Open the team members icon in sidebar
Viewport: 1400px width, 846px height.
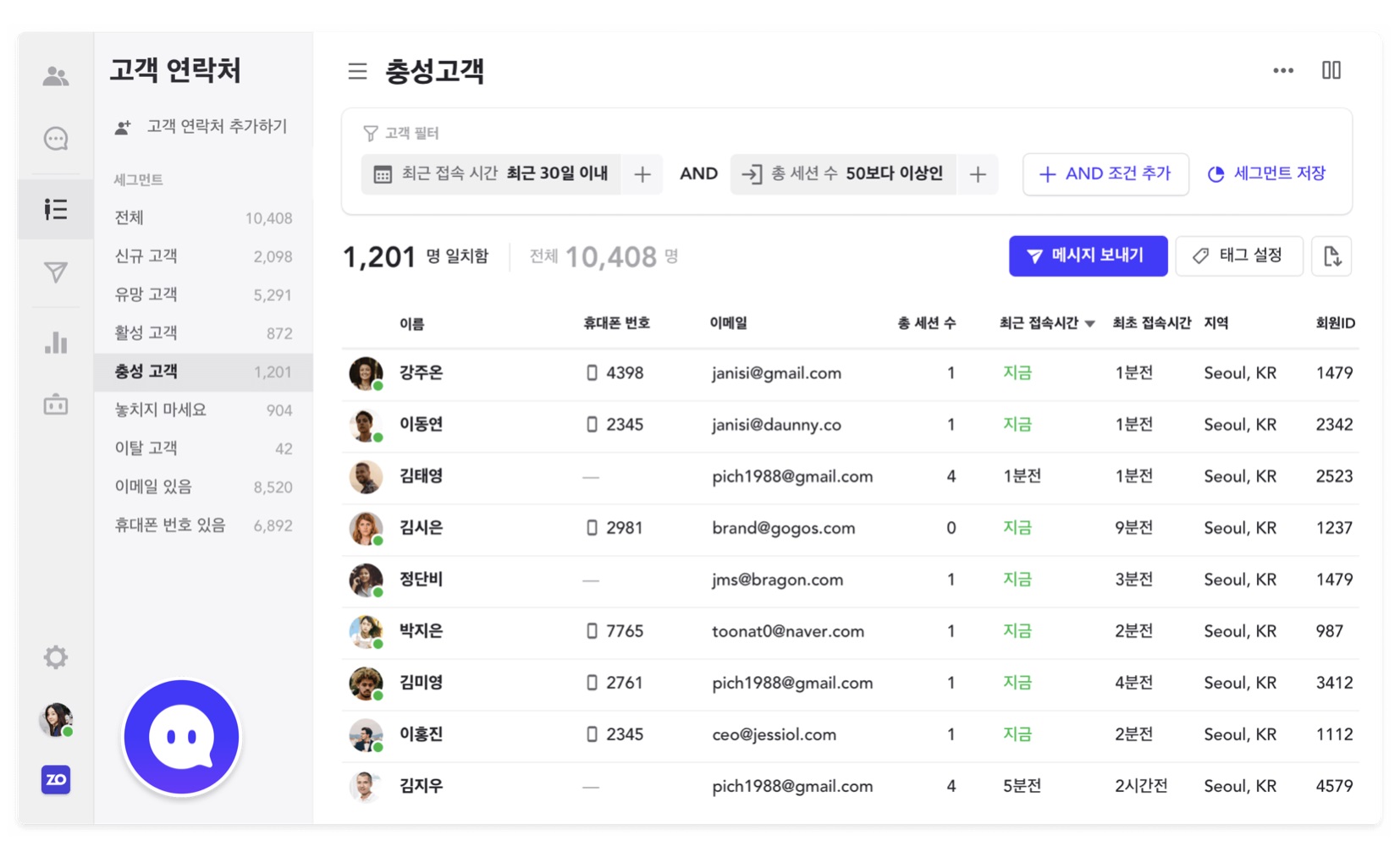pos(56,76)
